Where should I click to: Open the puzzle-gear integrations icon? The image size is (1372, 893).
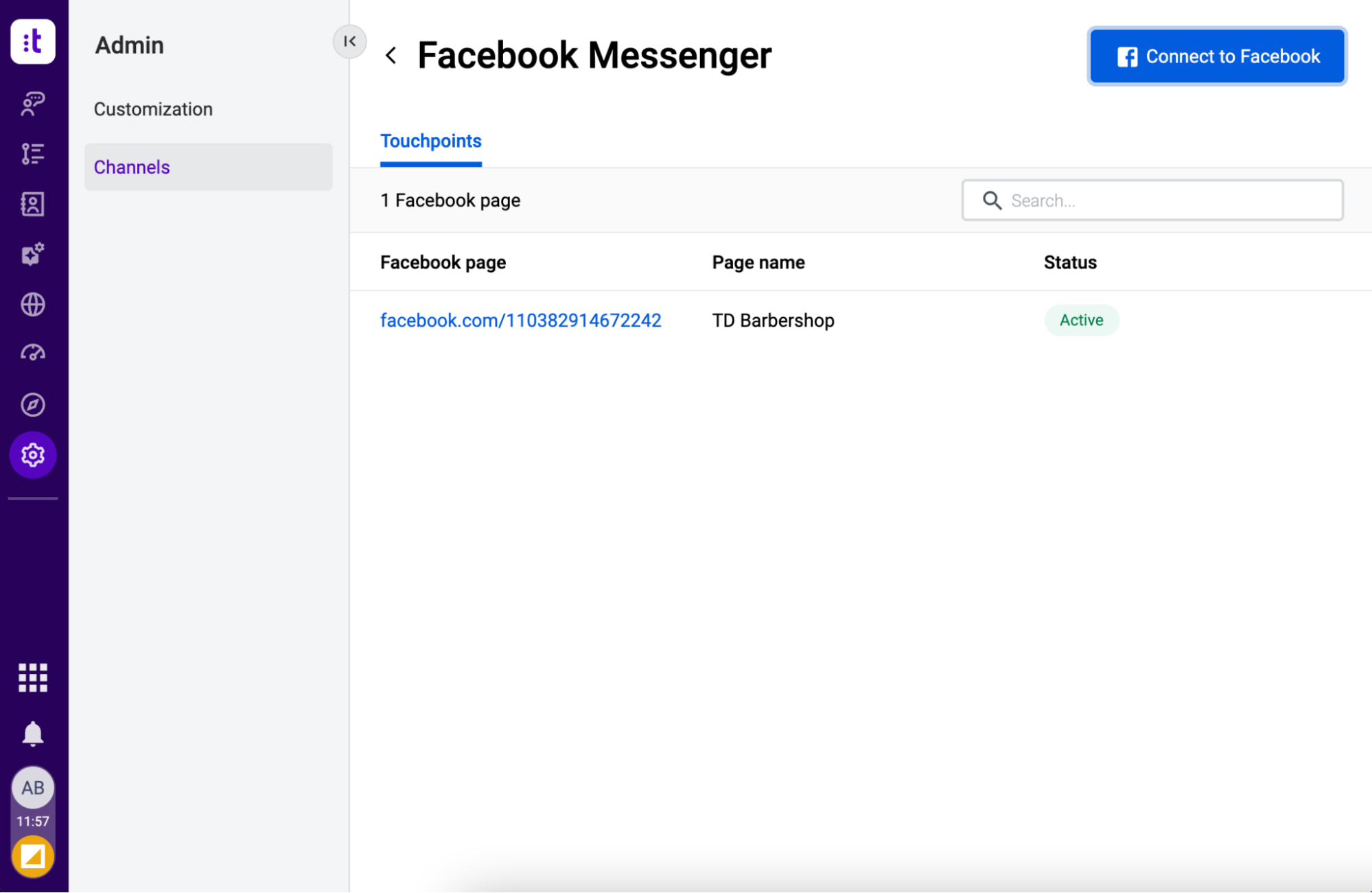pos(32,254)
